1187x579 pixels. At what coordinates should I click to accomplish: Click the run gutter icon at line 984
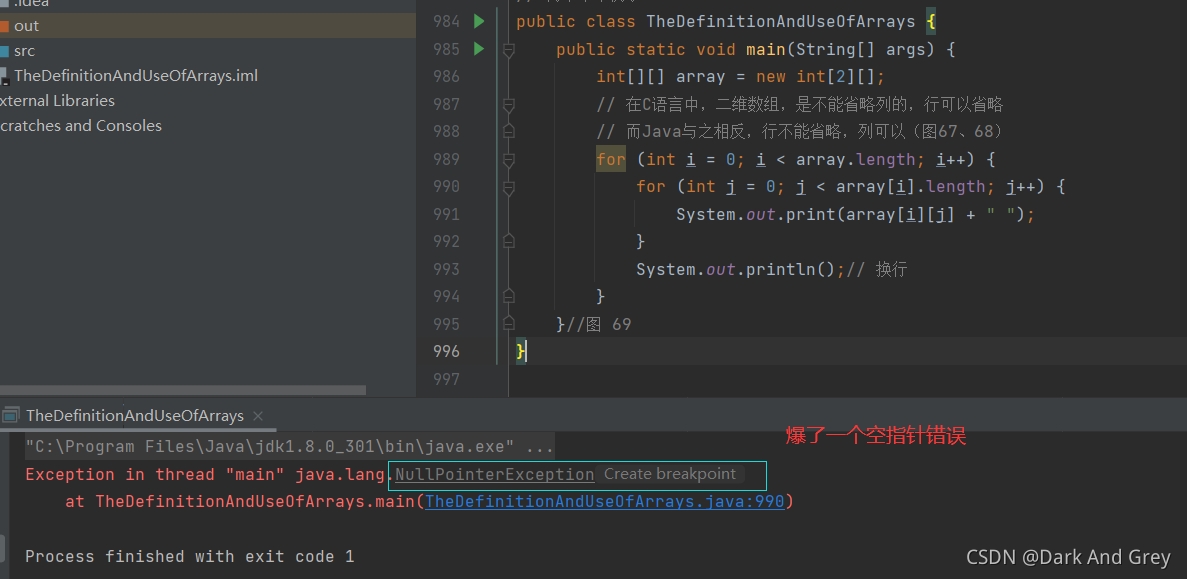point(478,21)
